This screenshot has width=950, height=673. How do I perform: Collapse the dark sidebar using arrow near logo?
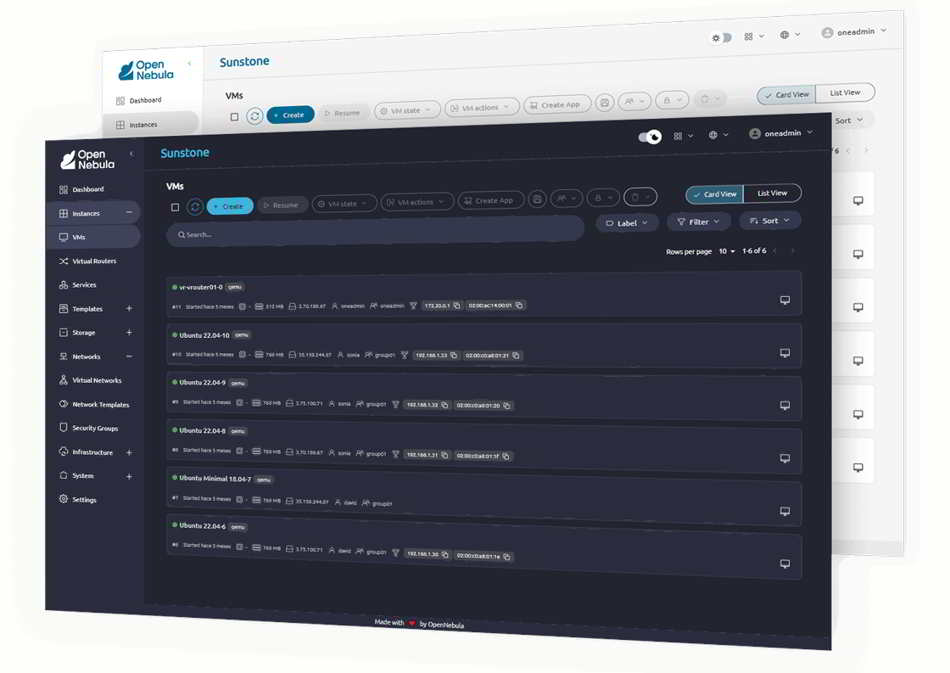click(x=131, y=153)
